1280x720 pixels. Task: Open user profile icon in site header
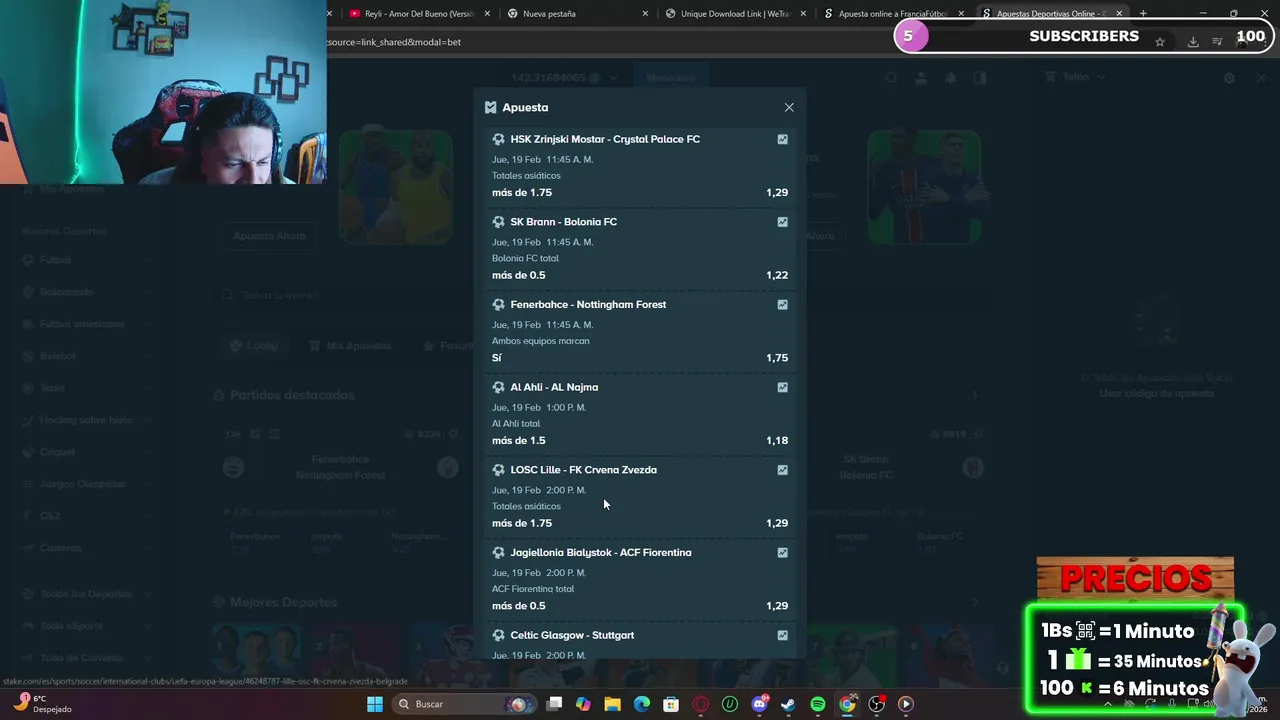pyautogui.click(x=921, y=78)
